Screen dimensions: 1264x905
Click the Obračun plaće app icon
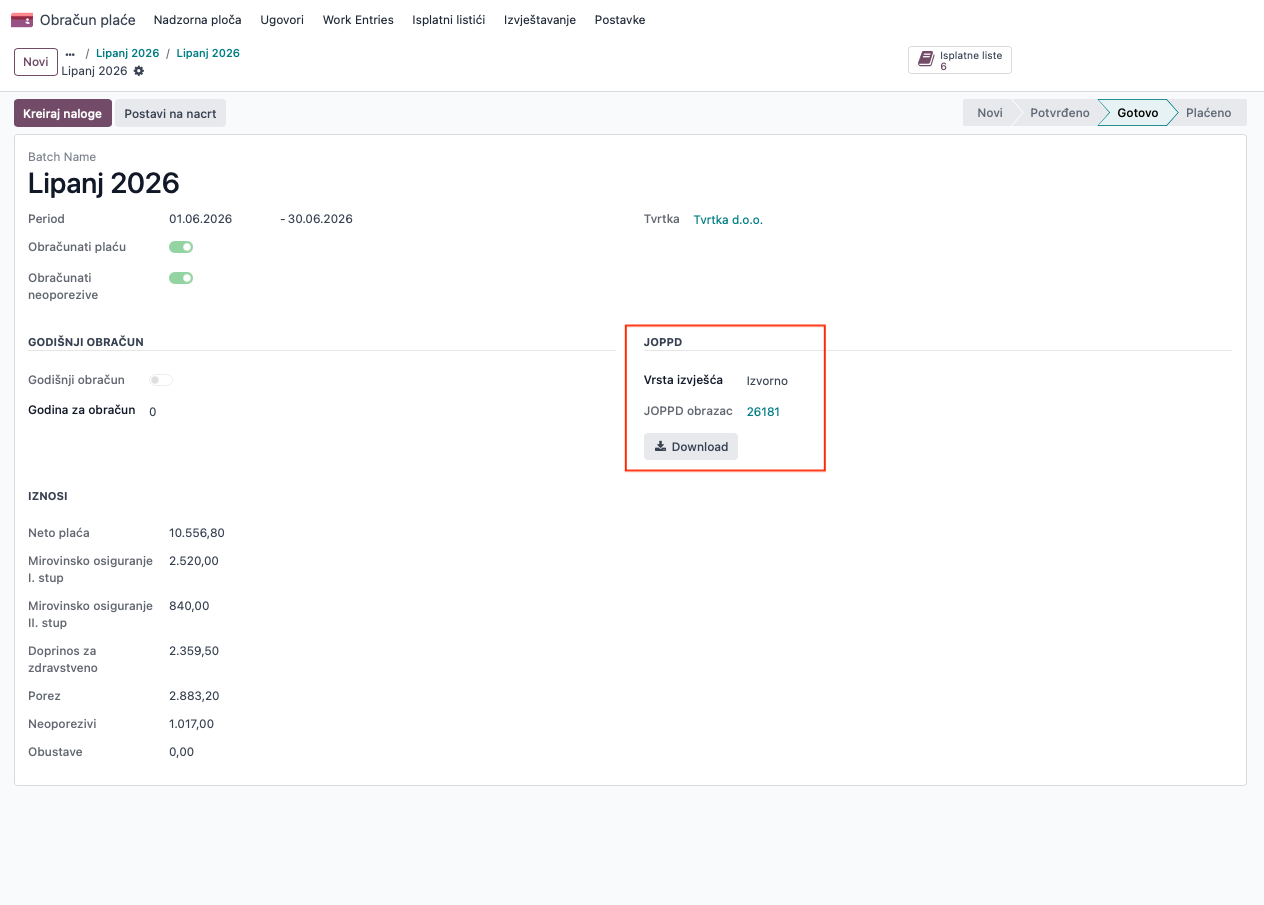[22, 20]
